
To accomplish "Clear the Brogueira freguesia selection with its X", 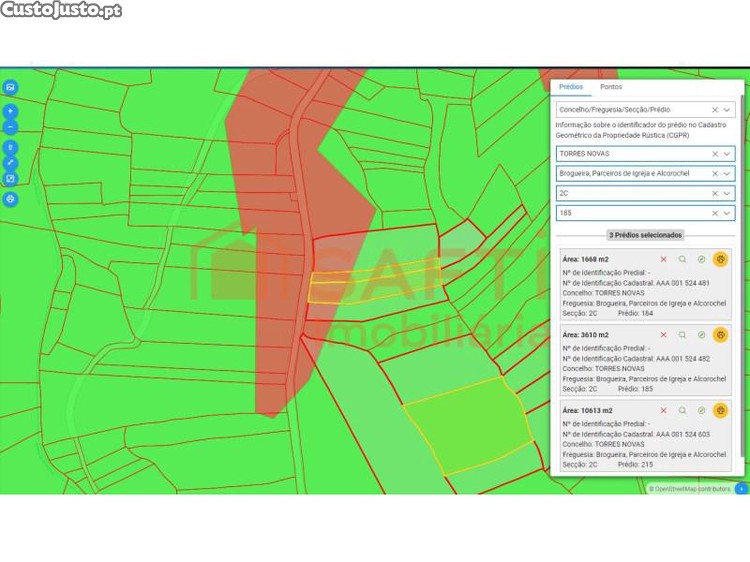I will point(714,173).
